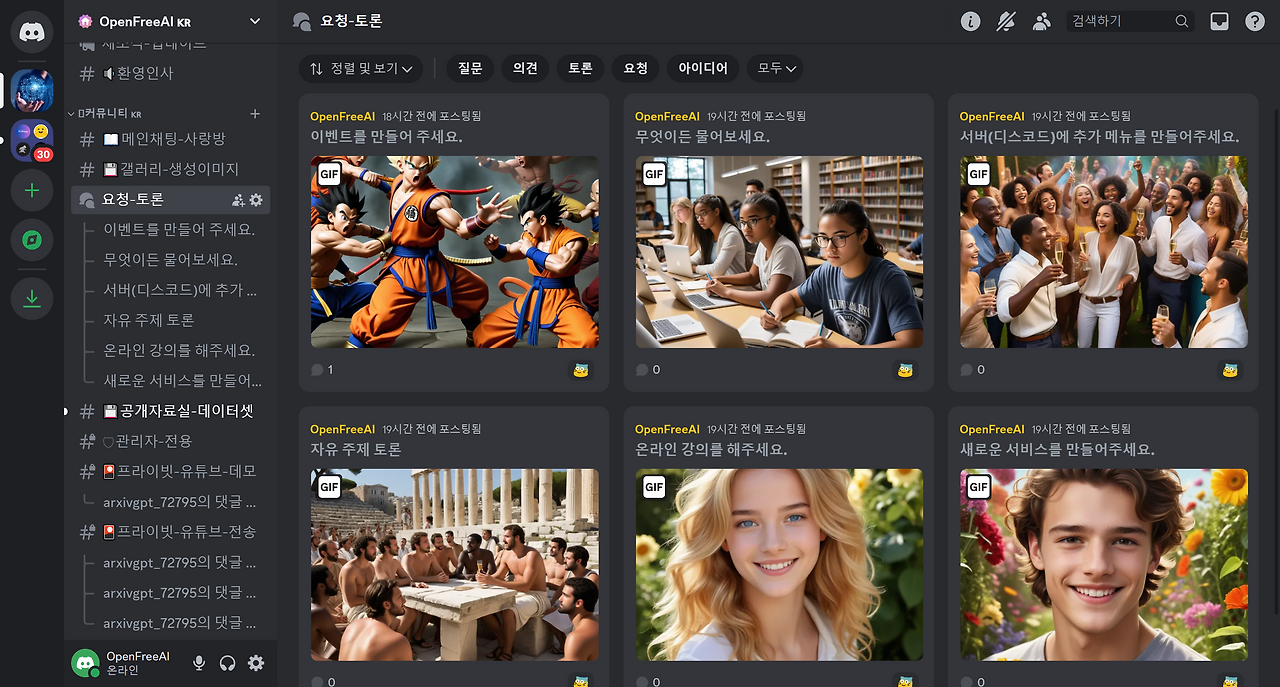Add a server using the plus icon
Viewport: 1280px width, 687px height.
click(31, 190)
